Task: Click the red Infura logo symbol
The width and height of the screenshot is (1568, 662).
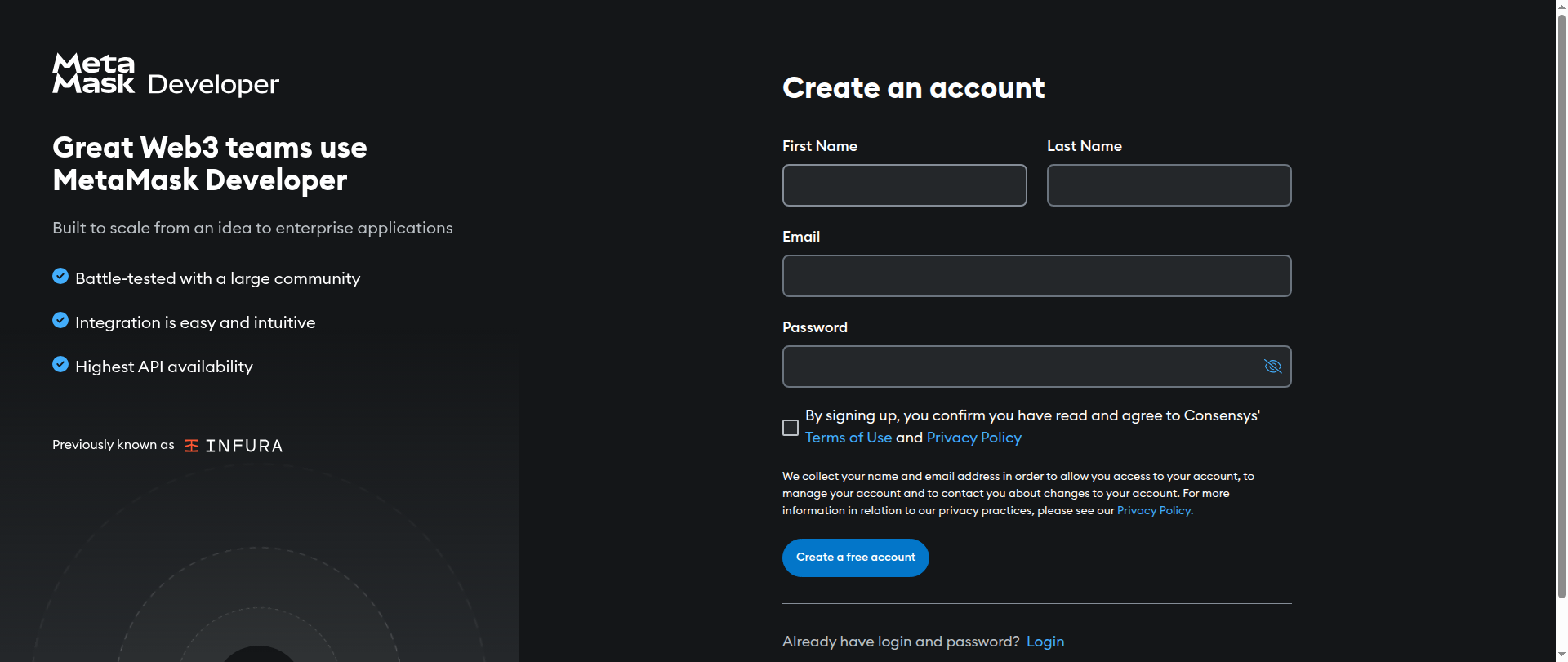Action: tap(192, 446)
